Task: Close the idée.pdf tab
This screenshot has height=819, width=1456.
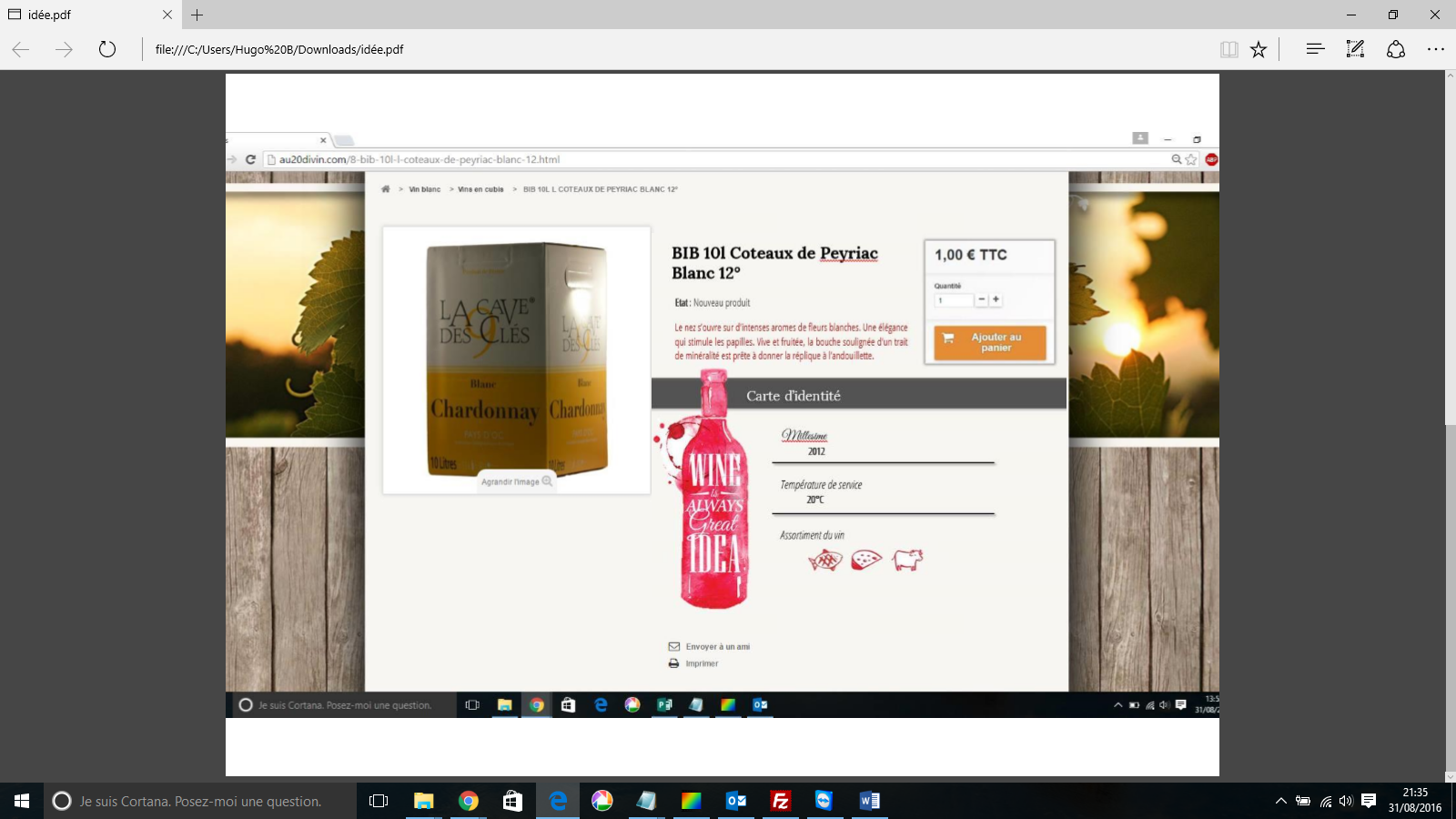Action: point(167,15)
